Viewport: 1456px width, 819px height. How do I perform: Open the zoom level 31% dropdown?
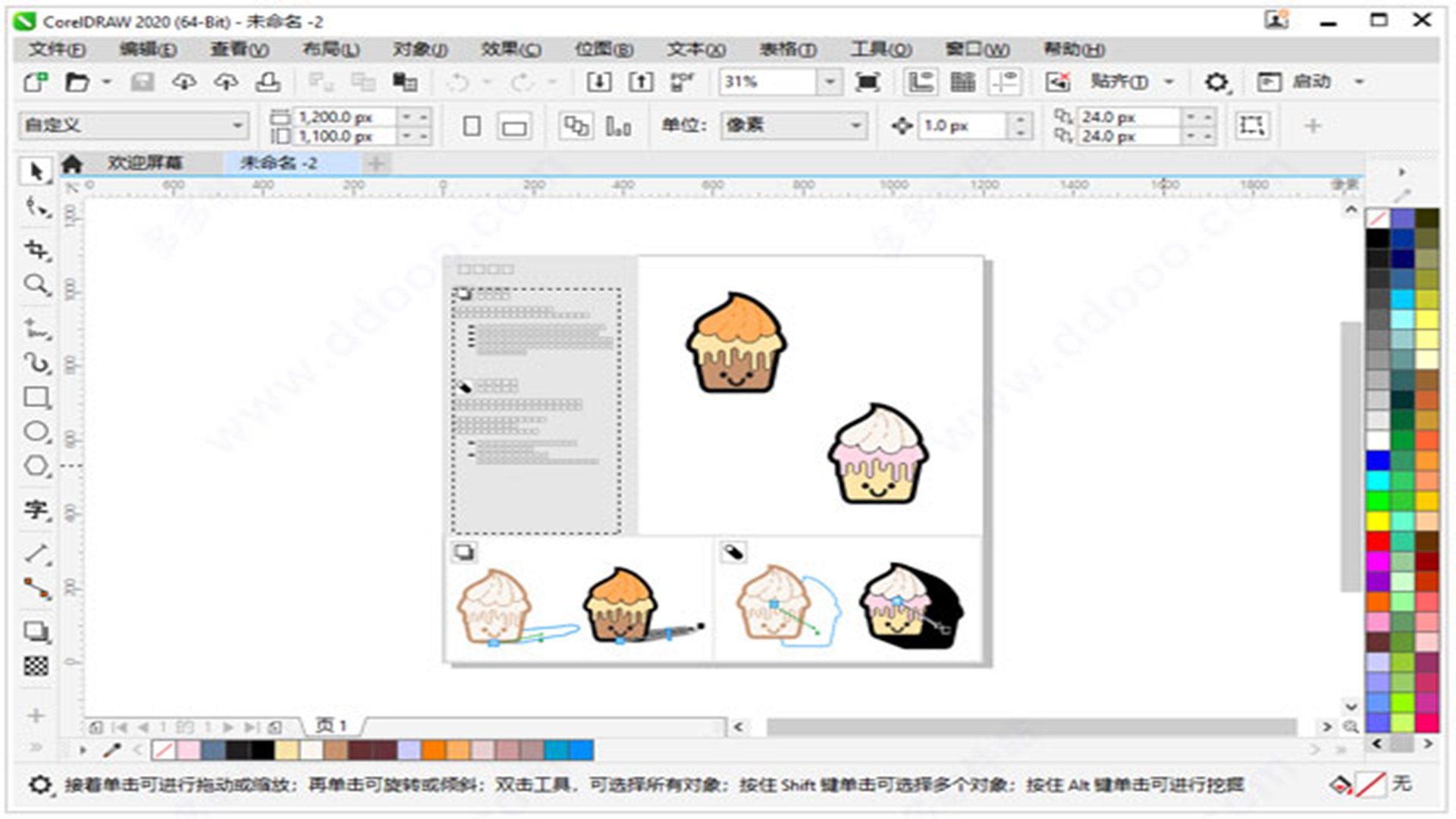coord(830,82)
